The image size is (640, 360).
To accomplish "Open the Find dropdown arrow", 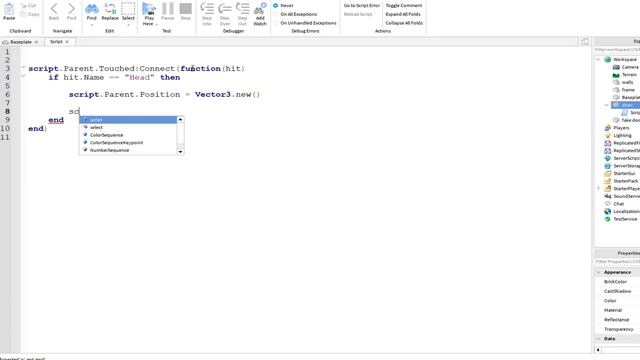I will point(91,25).
